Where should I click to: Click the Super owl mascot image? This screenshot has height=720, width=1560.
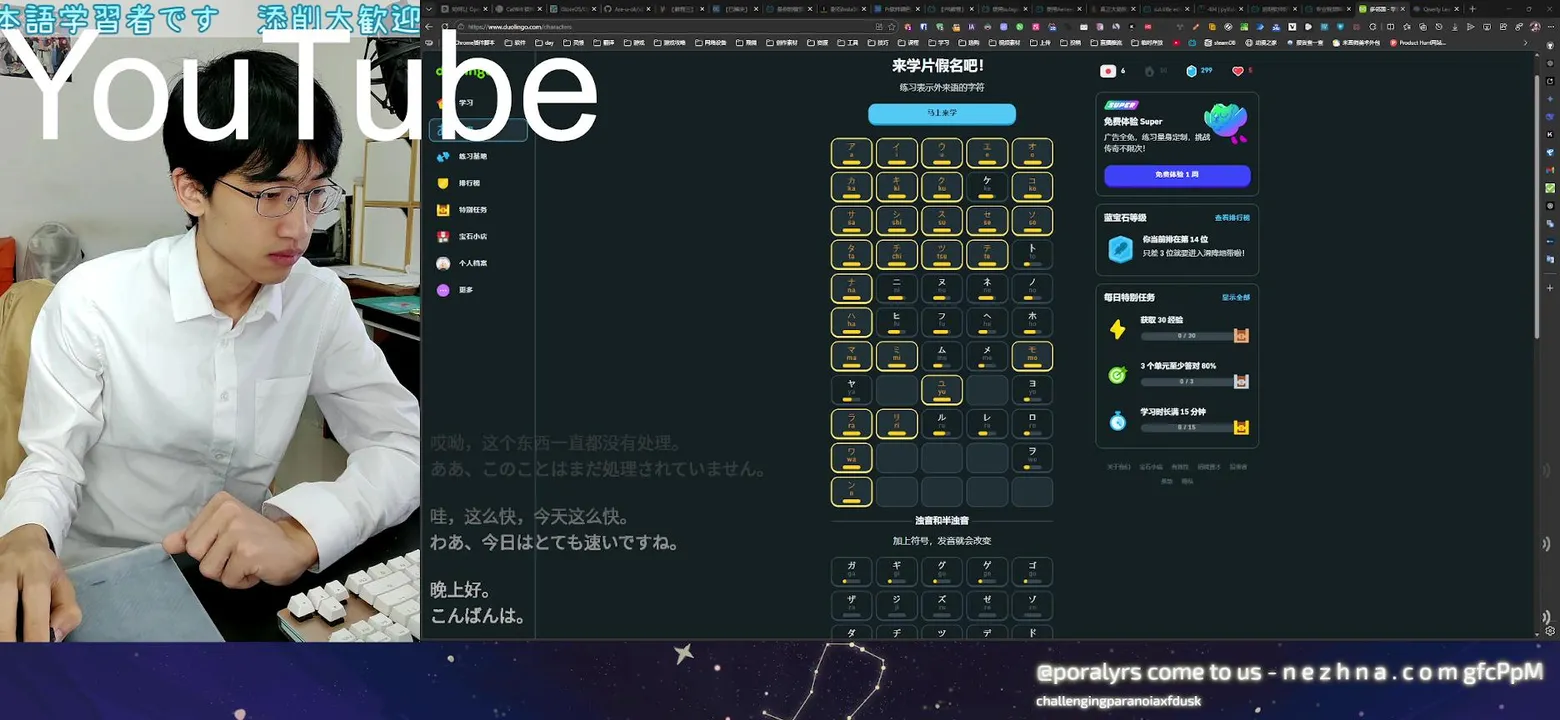[1225, 123]
